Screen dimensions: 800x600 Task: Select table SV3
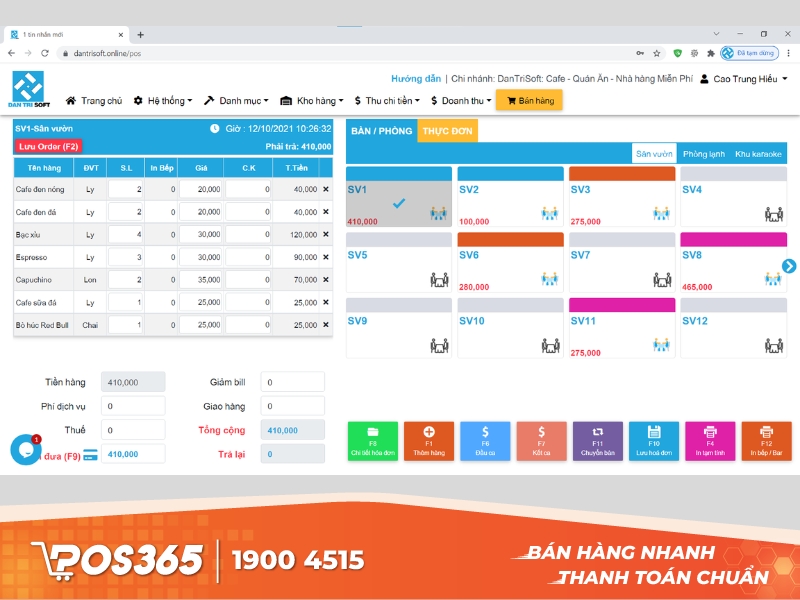click(622, 196)
